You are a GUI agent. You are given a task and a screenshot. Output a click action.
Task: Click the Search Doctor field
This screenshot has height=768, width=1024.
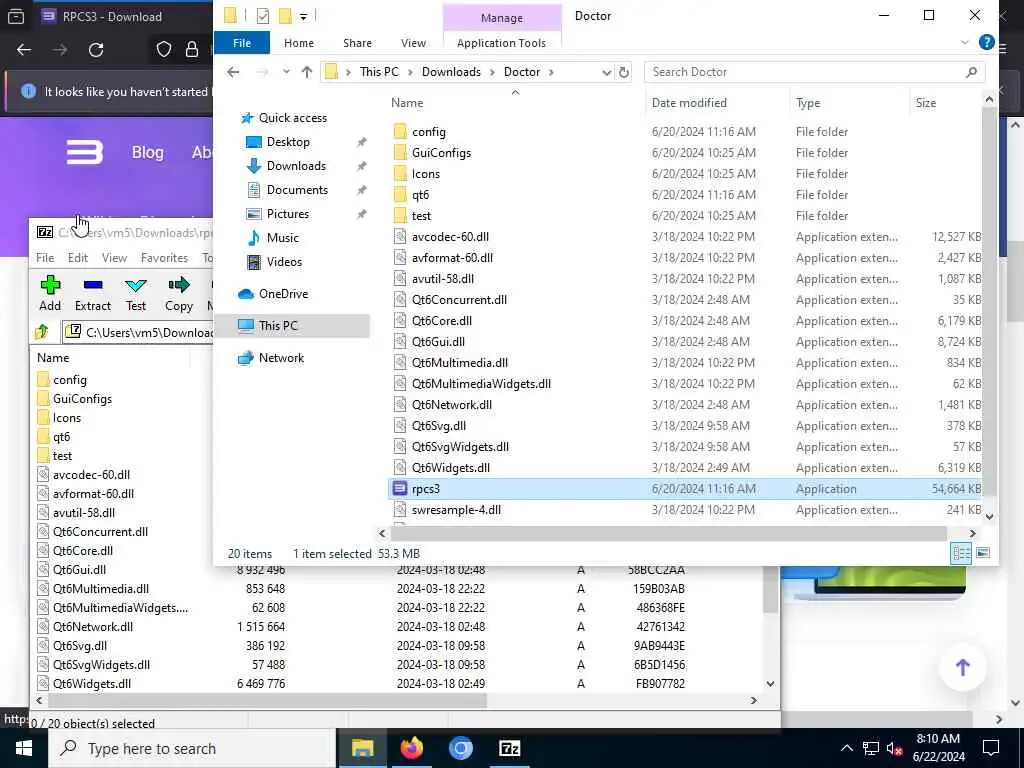pos(814,72)
